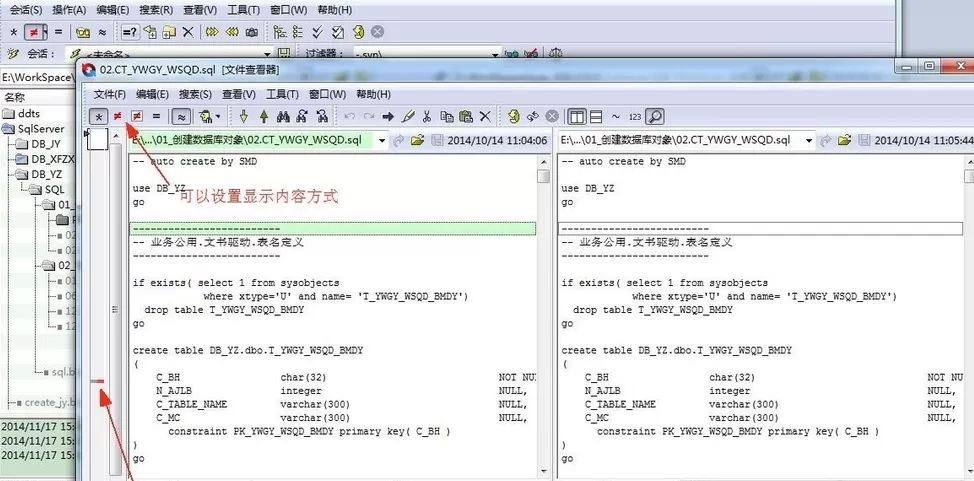Open 会话(S) menu in background window
The image size is (974, 481).
click(26, 10)
